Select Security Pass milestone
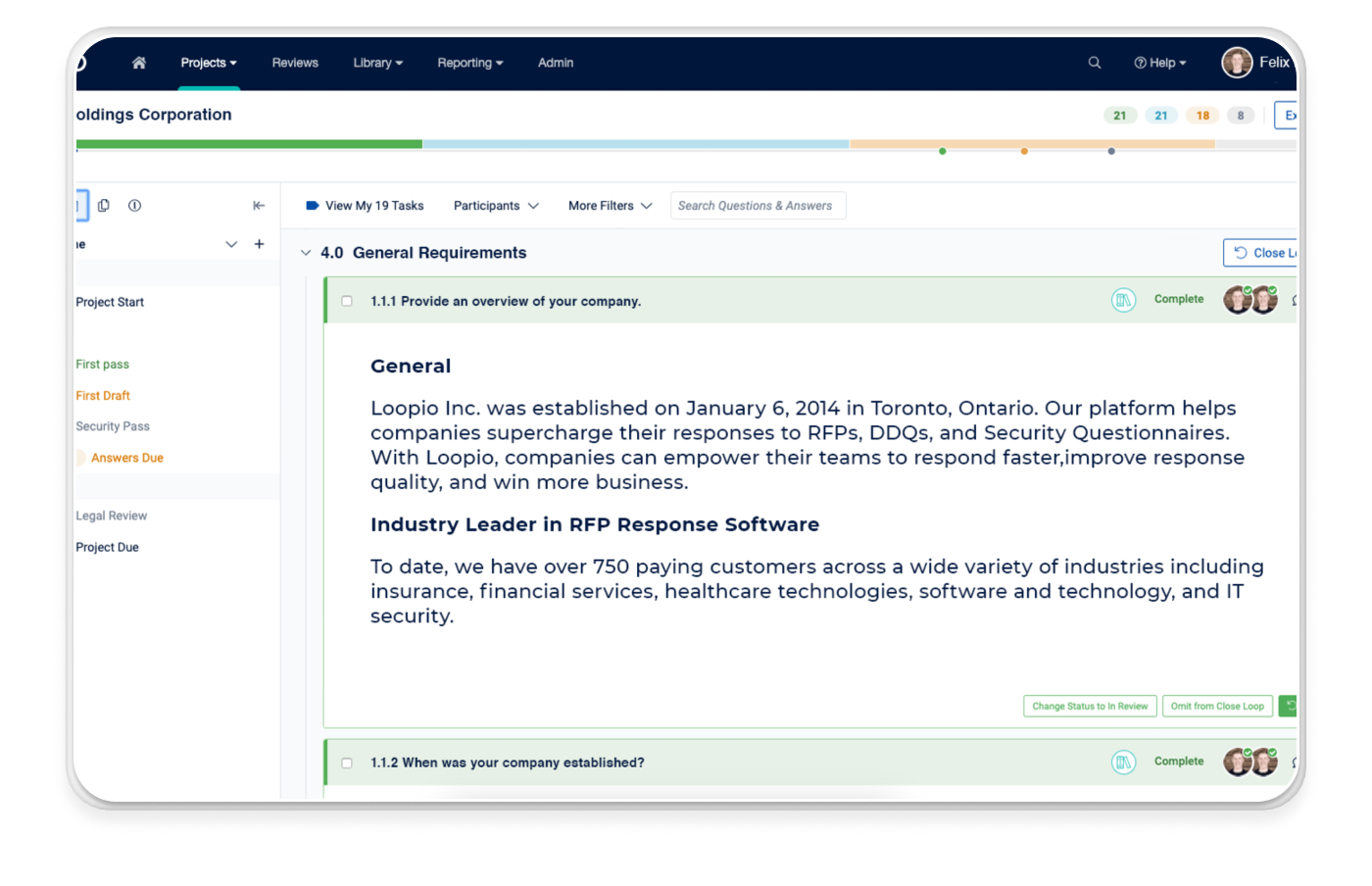Image resolution: width=1372 pixels, height=886 pixels. (x=113, y=426)
